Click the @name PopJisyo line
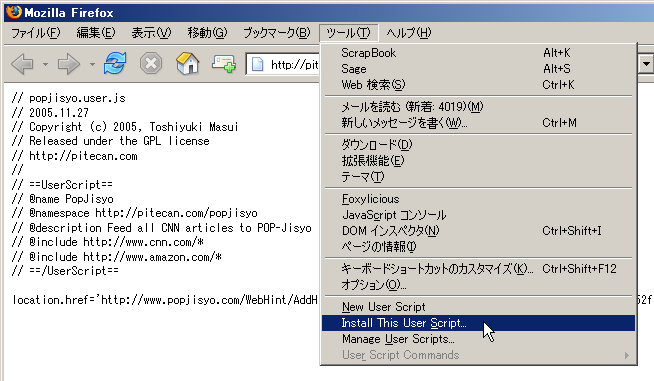The height and width of the screenshot is (381, 654). (x=63, y=199)
